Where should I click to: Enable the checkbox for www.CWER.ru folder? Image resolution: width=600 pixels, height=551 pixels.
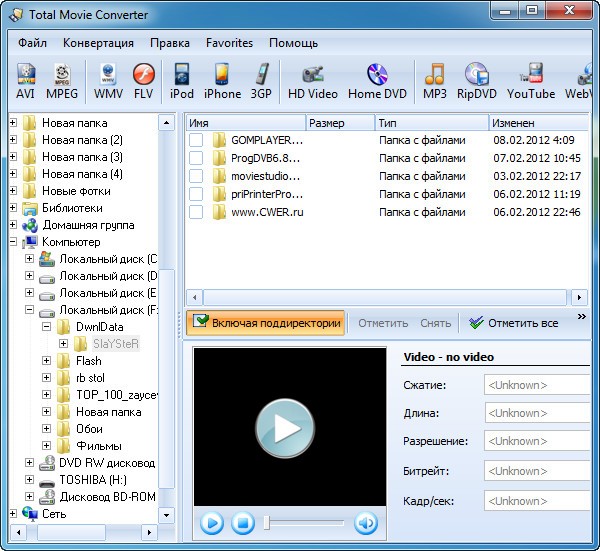click(196, 213)
